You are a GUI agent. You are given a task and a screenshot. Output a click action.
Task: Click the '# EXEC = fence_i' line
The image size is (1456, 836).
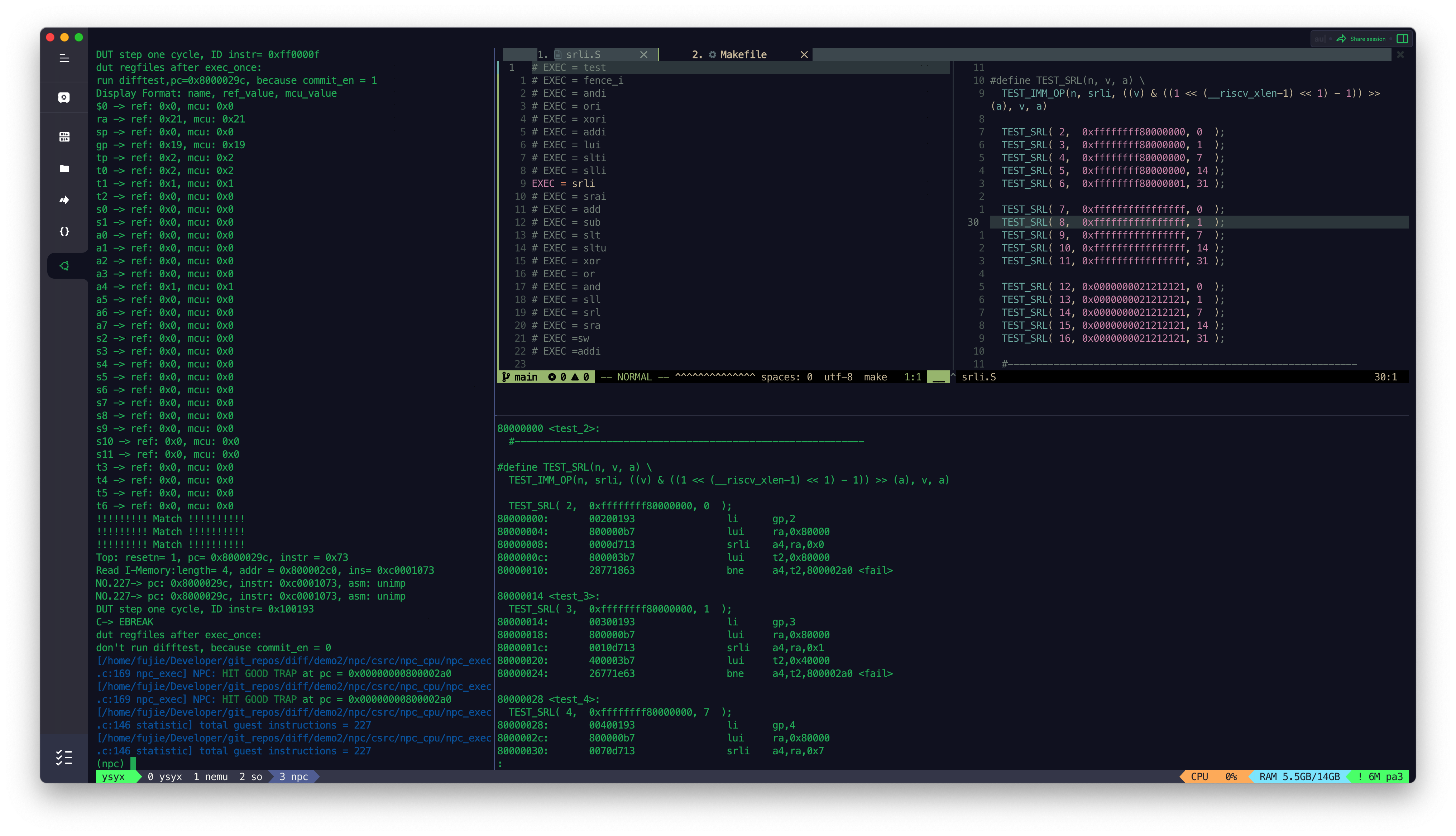577,80
